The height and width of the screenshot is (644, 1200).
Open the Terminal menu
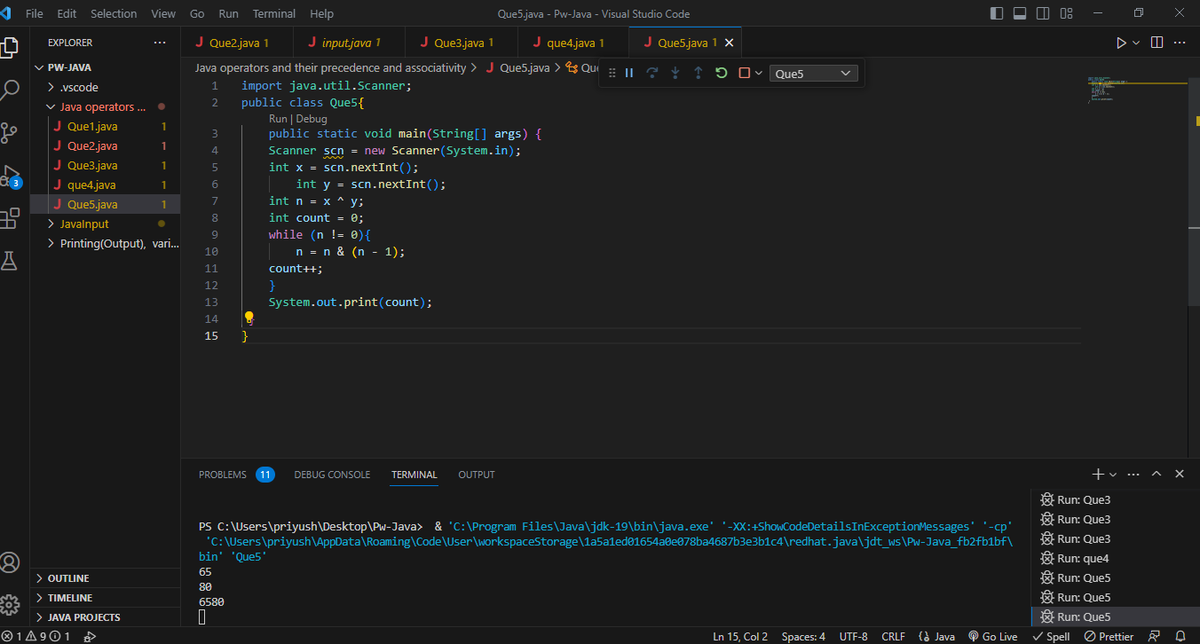(274, 14)
